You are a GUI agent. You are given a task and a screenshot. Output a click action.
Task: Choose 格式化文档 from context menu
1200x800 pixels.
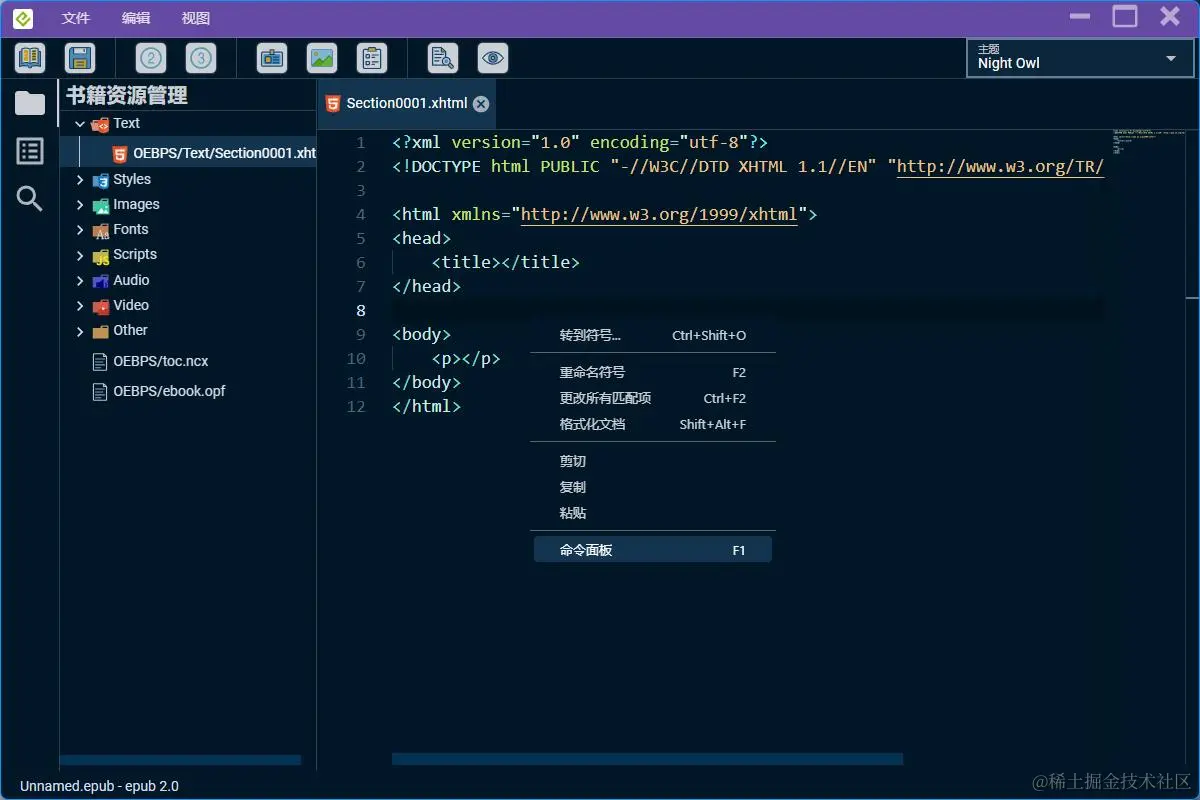(x=653, y=425)
